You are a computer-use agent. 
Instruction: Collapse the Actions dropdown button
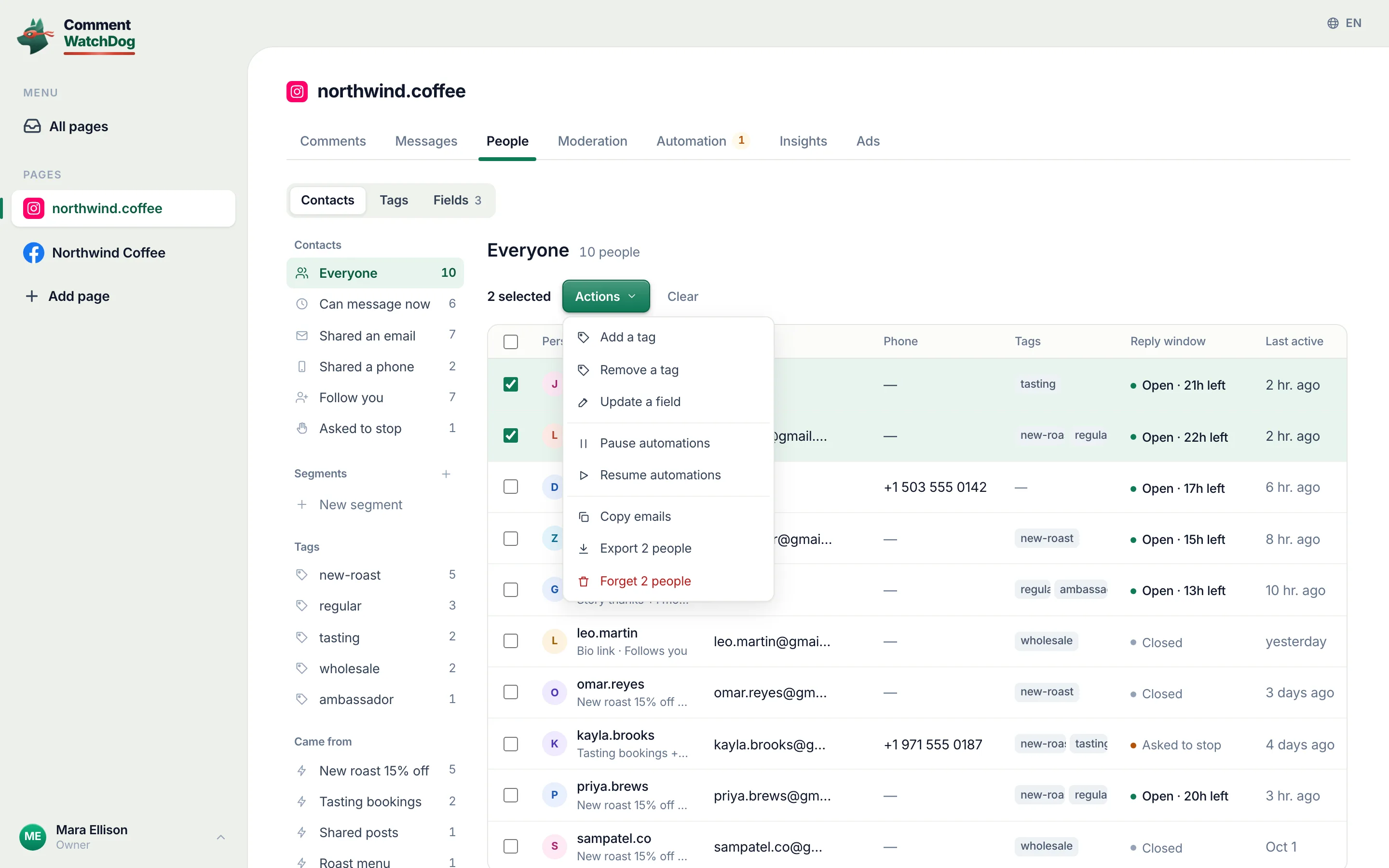[x=606, y=296]
